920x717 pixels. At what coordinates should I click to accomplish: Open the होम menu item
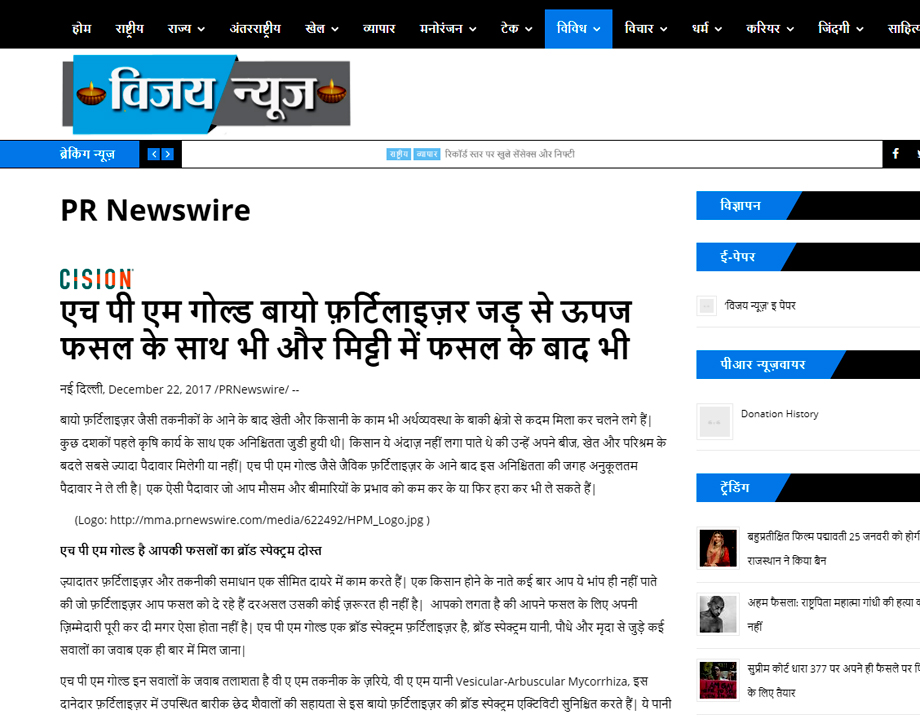[x=82, y=28]
